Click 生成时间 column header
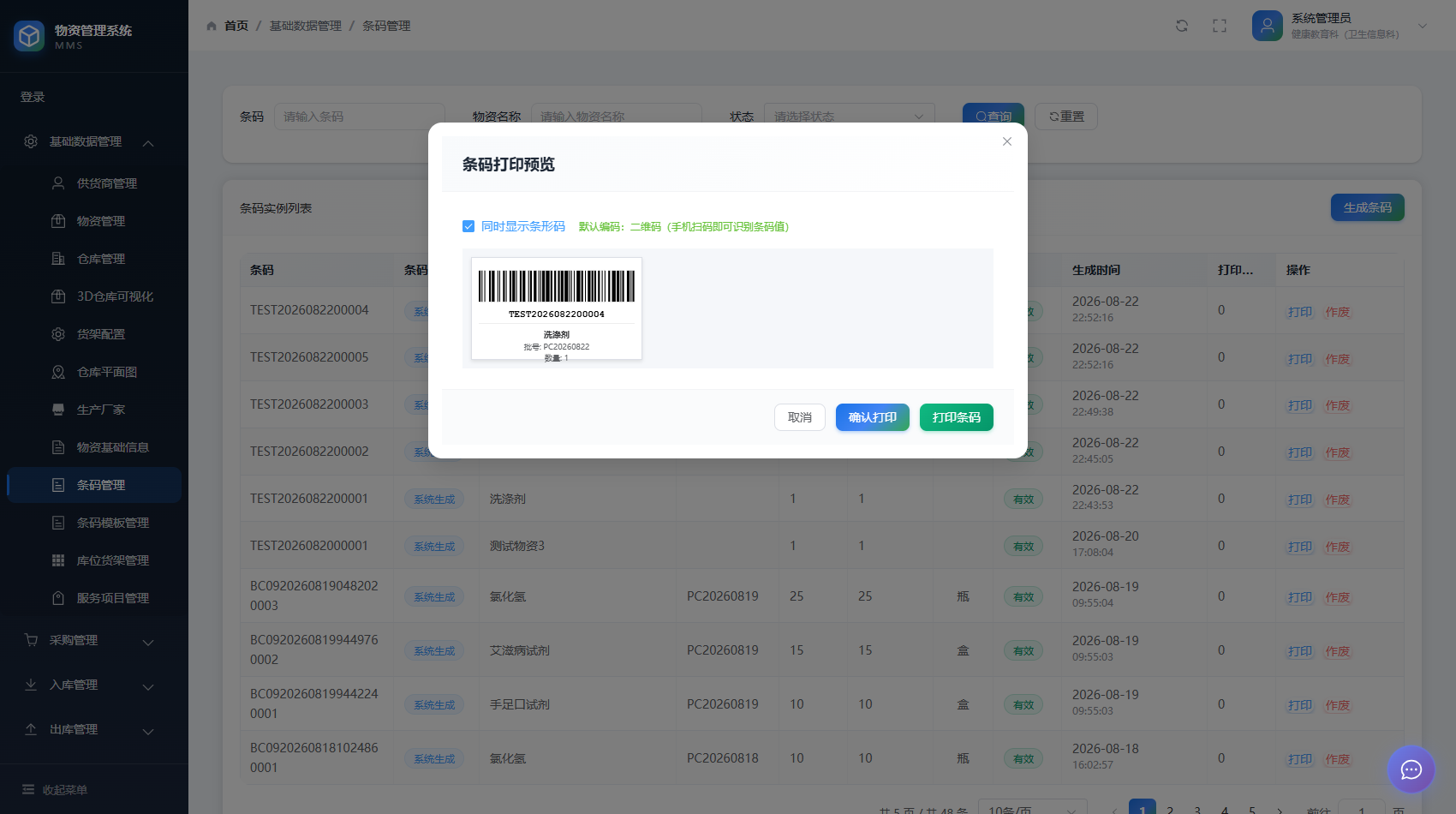The width and height of the screenshot is (1456, 814). pos(1096,270)
